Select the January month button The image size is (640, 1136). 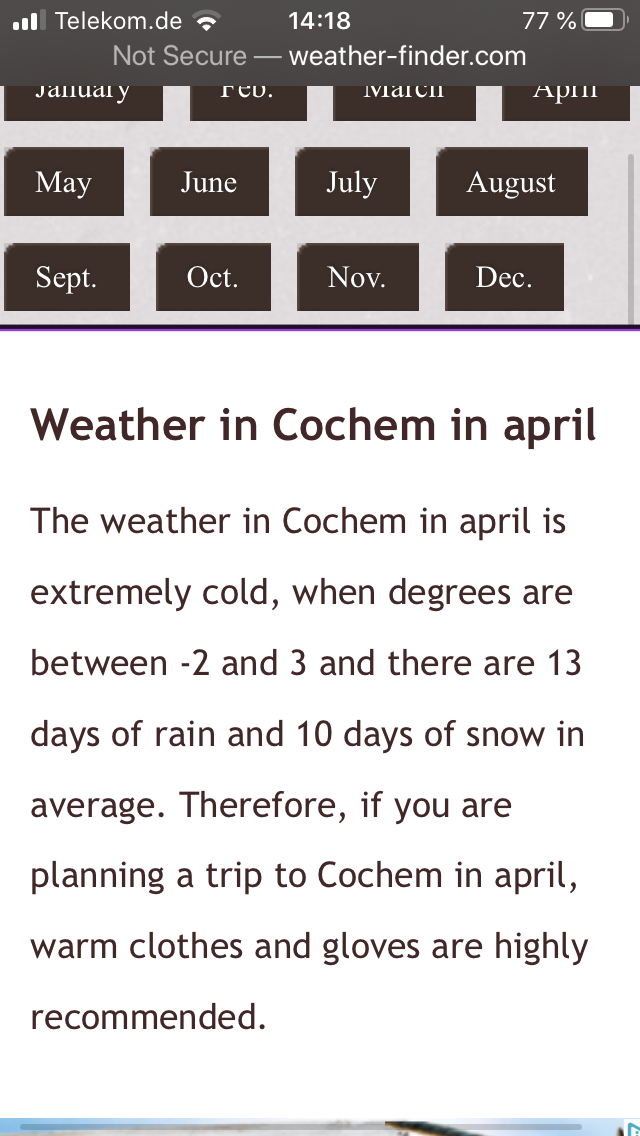point(83,103)
